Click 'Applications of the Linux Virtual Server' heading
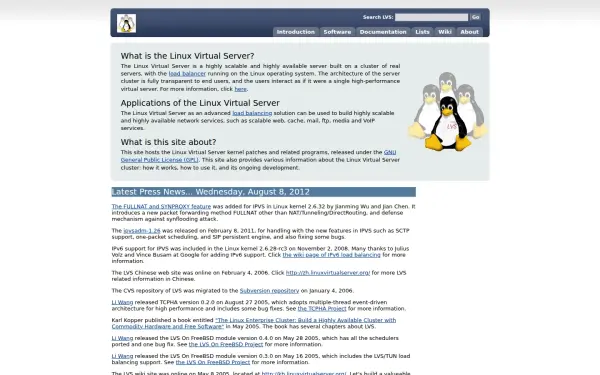600x375 pixels. tap(200, 103)
